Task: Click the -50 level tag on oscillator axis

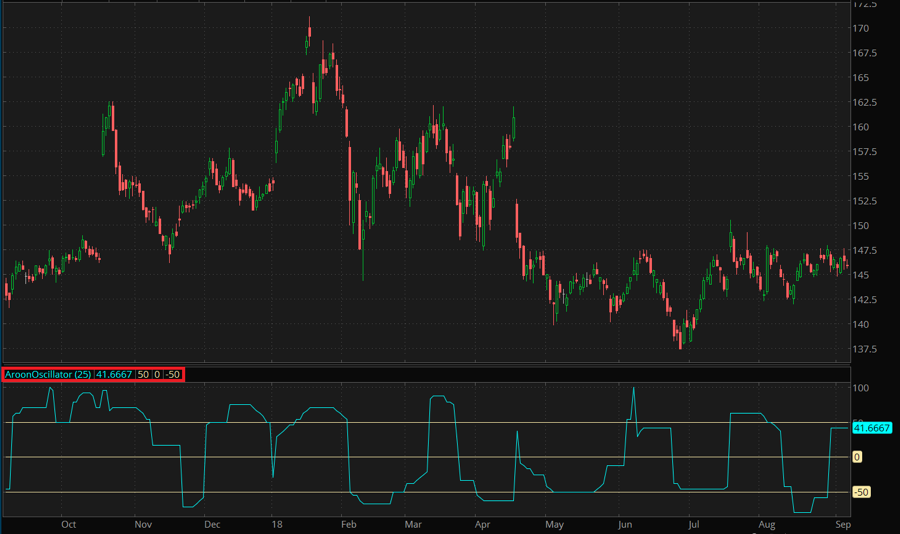Action: (861, 492)
